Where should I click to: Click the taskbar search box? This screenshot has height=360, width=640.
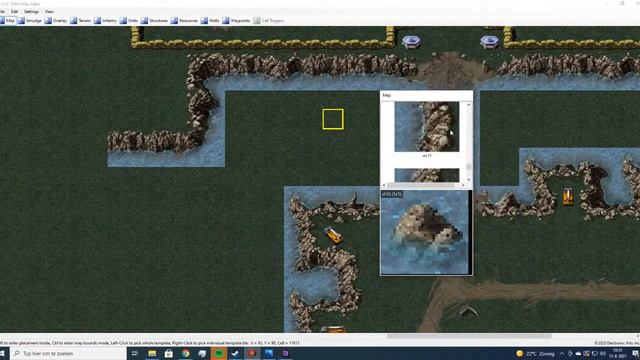click(x=68, y=353)
